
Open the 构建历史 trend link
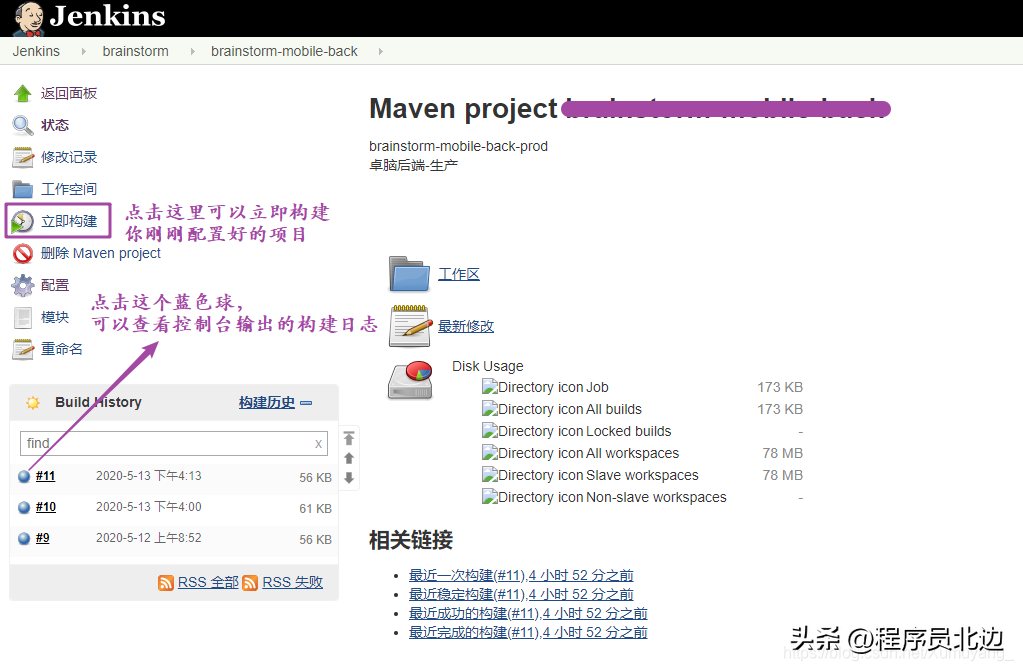(x=267, y=403)
